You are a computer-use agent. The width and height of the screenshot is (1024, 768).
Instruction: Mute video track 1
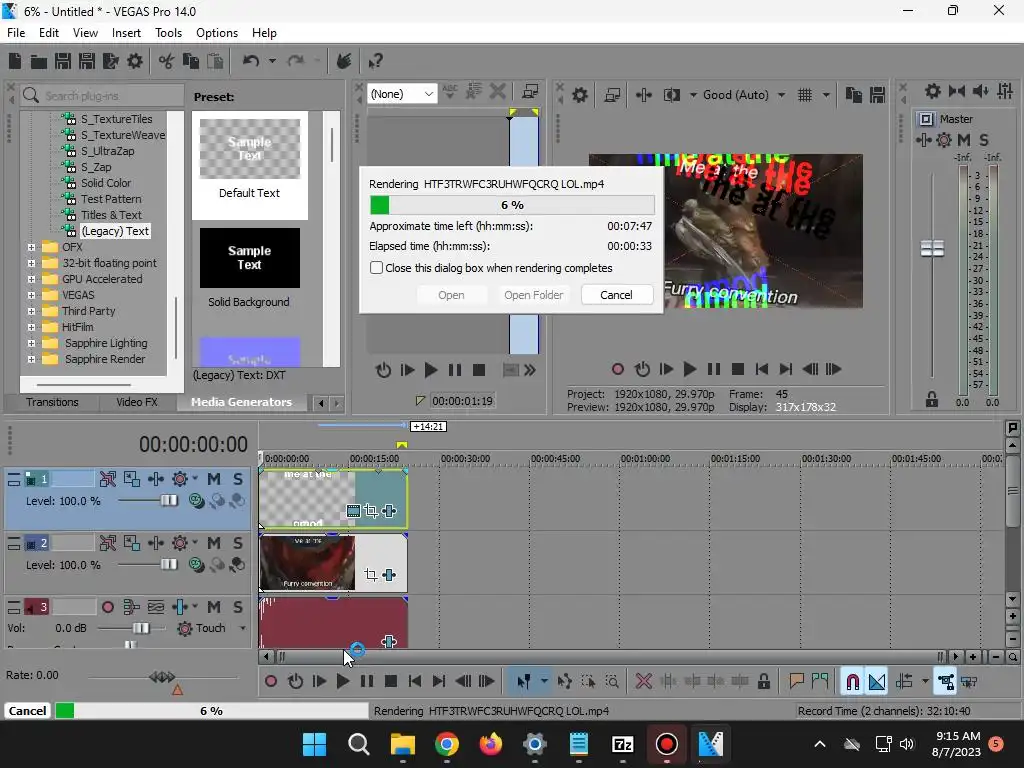[x=214, y=479]
